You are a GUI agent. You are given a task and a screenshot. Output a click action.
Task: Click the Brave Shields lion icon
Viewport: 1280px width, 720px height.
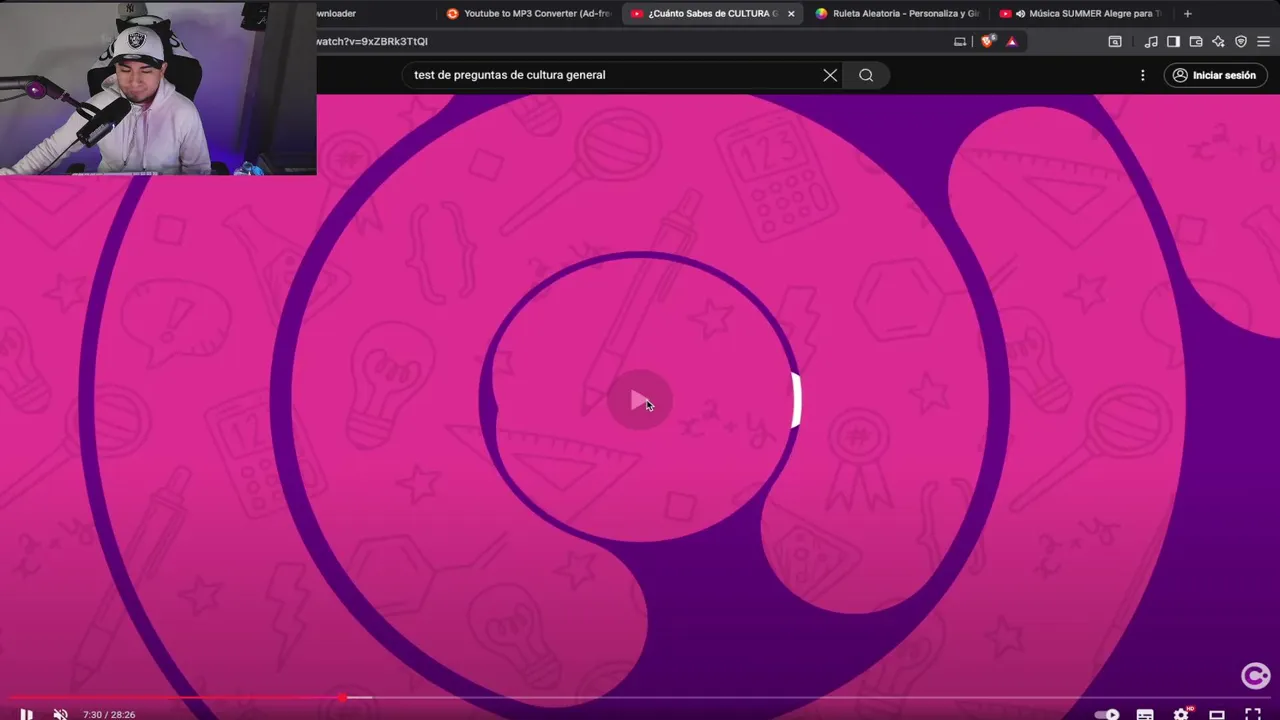(x=988, y=41)
